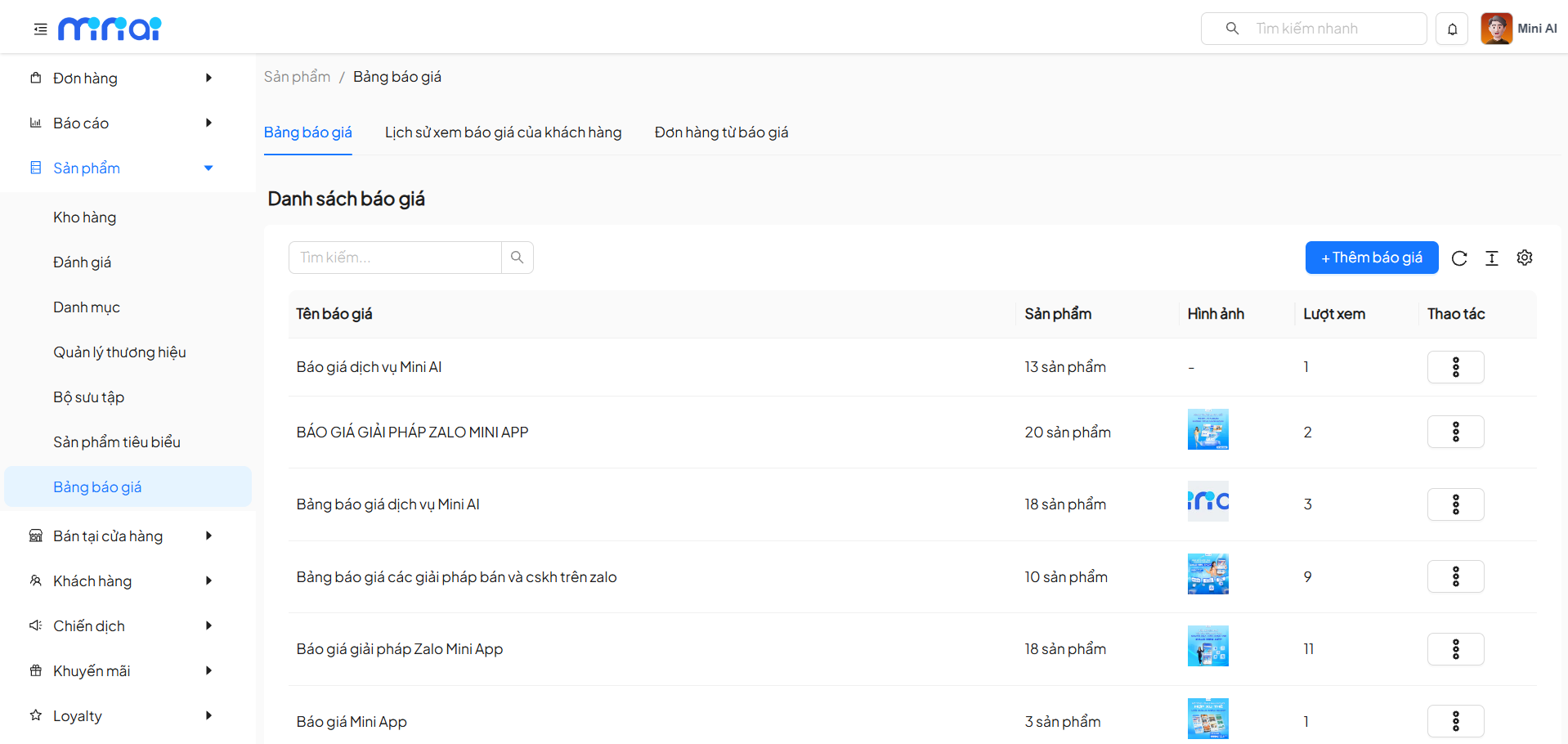Image resolution: width=1568 pixels, height=744 pixels.
Task: Click the Tìm kiếm nhanh search field
Action: tap(1324, 29)
